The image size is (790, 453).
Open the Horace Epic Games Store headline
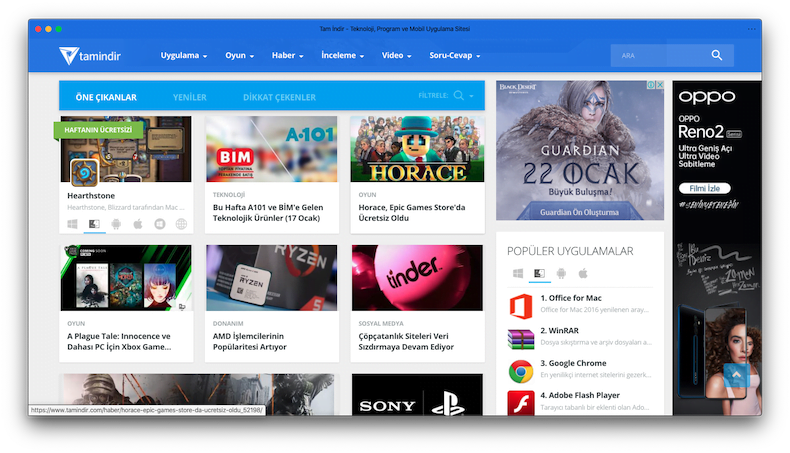[412, 213]
